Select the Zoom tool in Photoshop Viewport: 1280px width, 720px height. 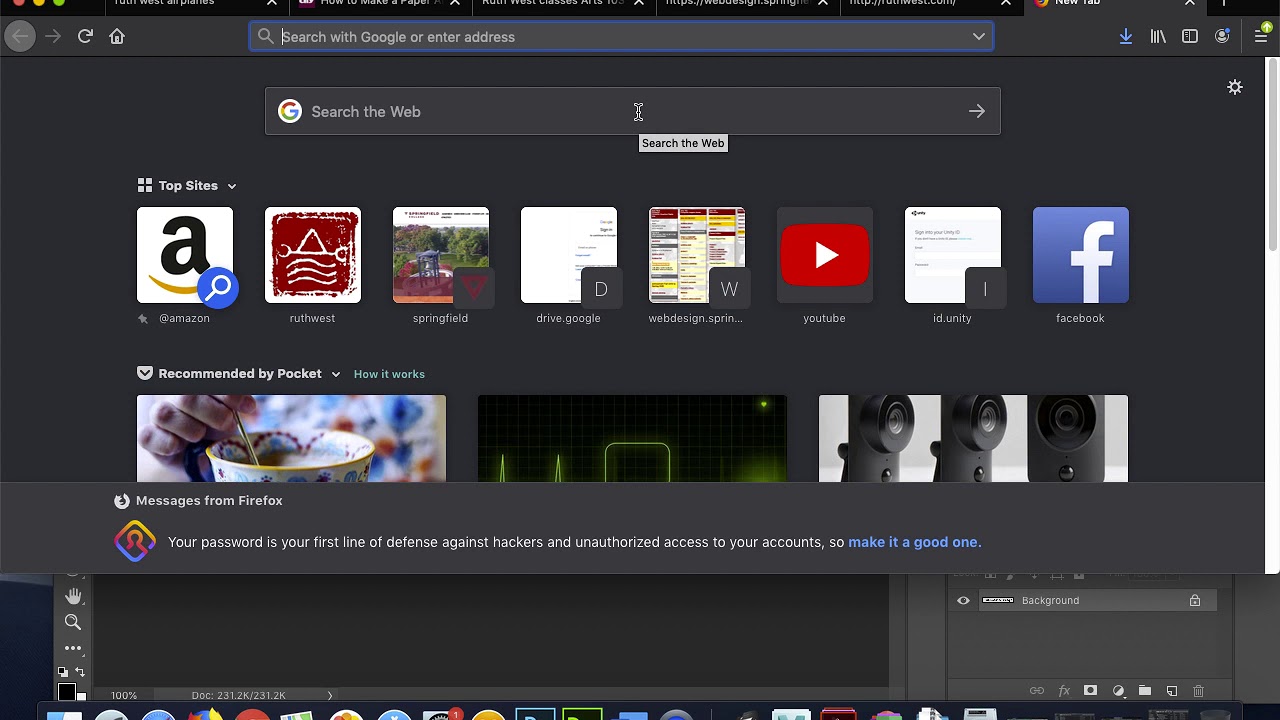pyautogui.click(x=73, y=622)
